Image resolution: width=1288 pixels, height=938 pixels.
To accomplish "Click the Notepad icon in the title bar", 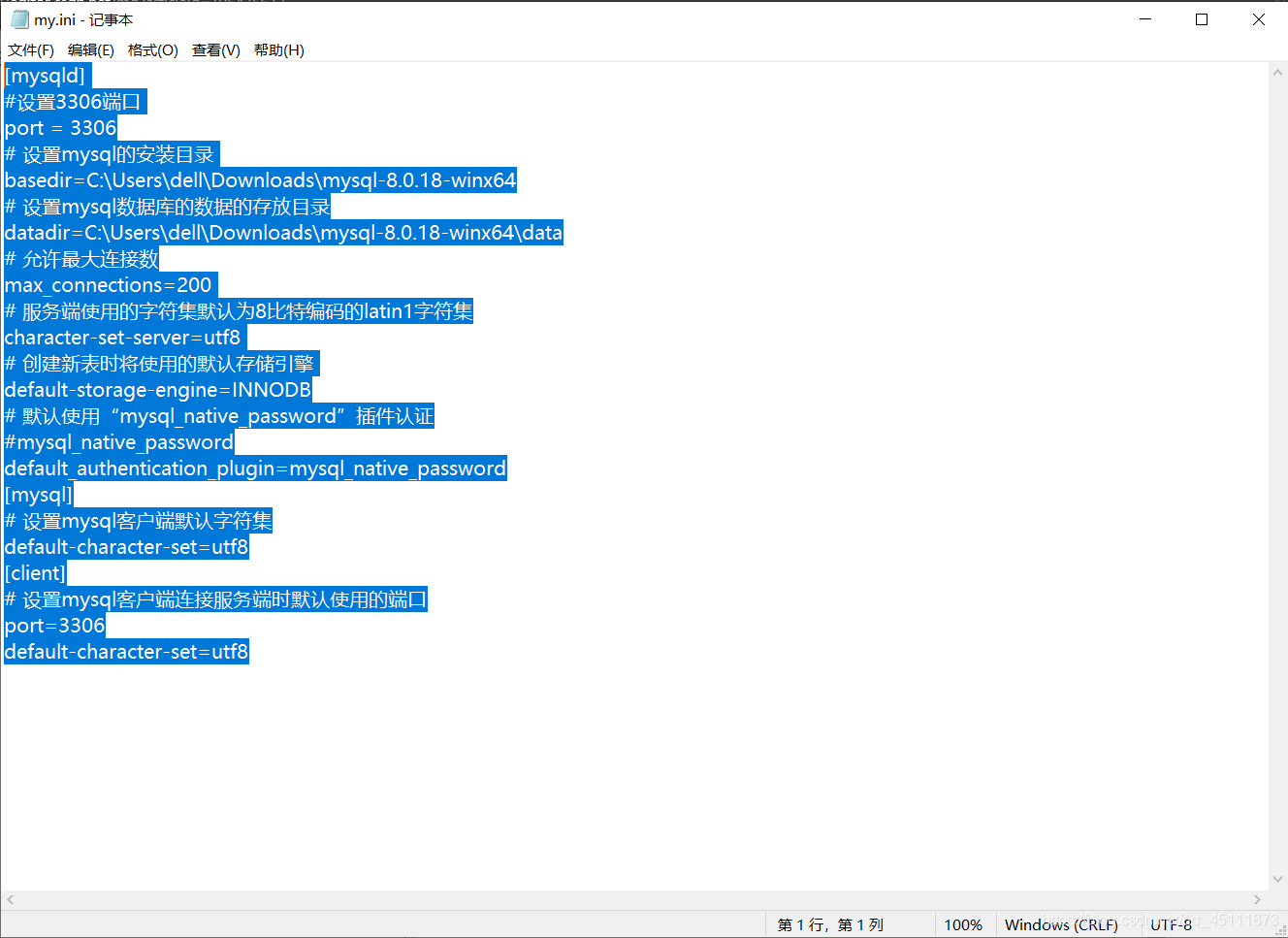I will 19,19.
